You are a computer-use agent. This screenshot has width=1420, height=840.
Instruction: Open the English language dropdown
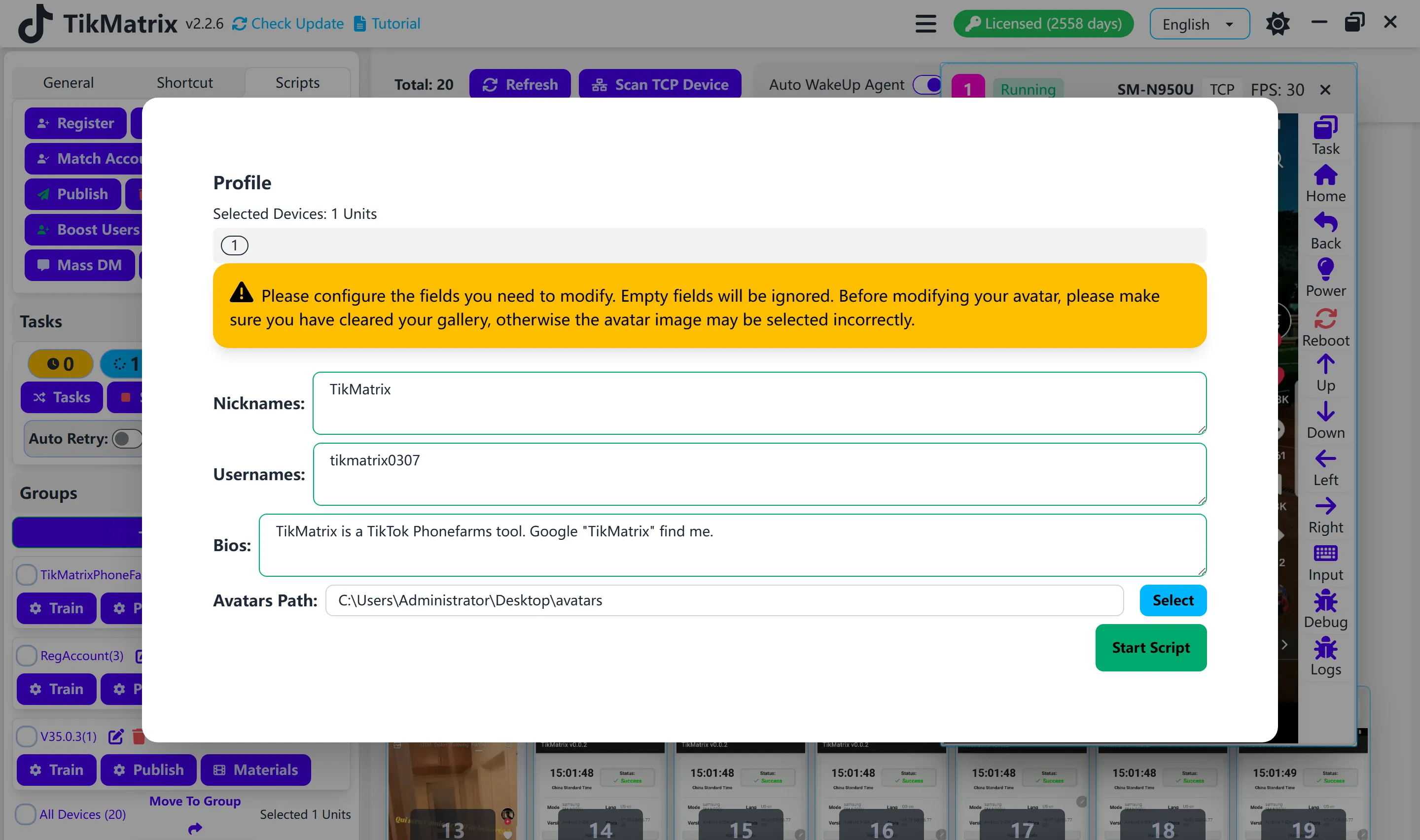tap(1199, 24)
